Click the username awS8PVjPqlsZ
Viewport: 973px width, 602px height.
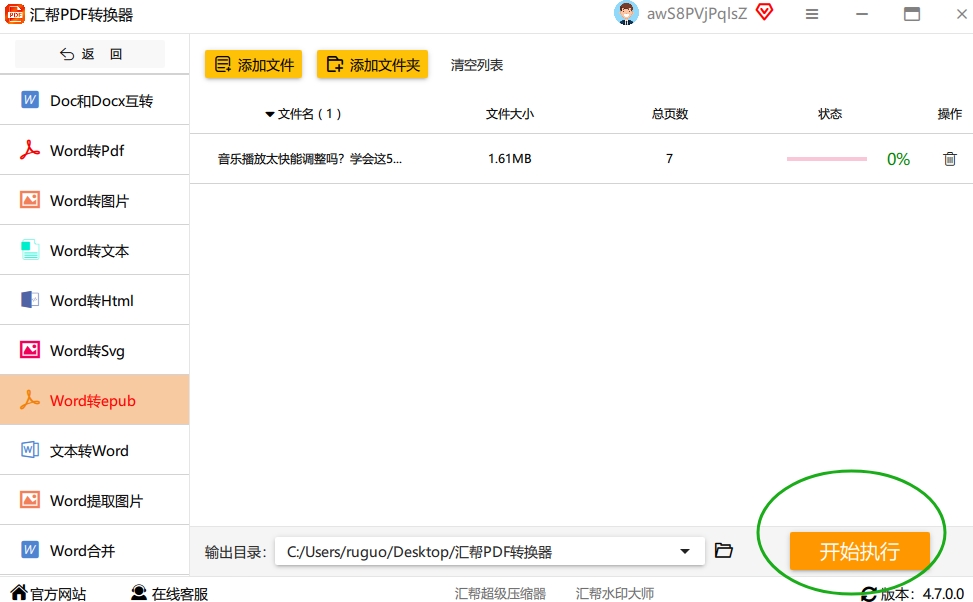coord(697,14)
